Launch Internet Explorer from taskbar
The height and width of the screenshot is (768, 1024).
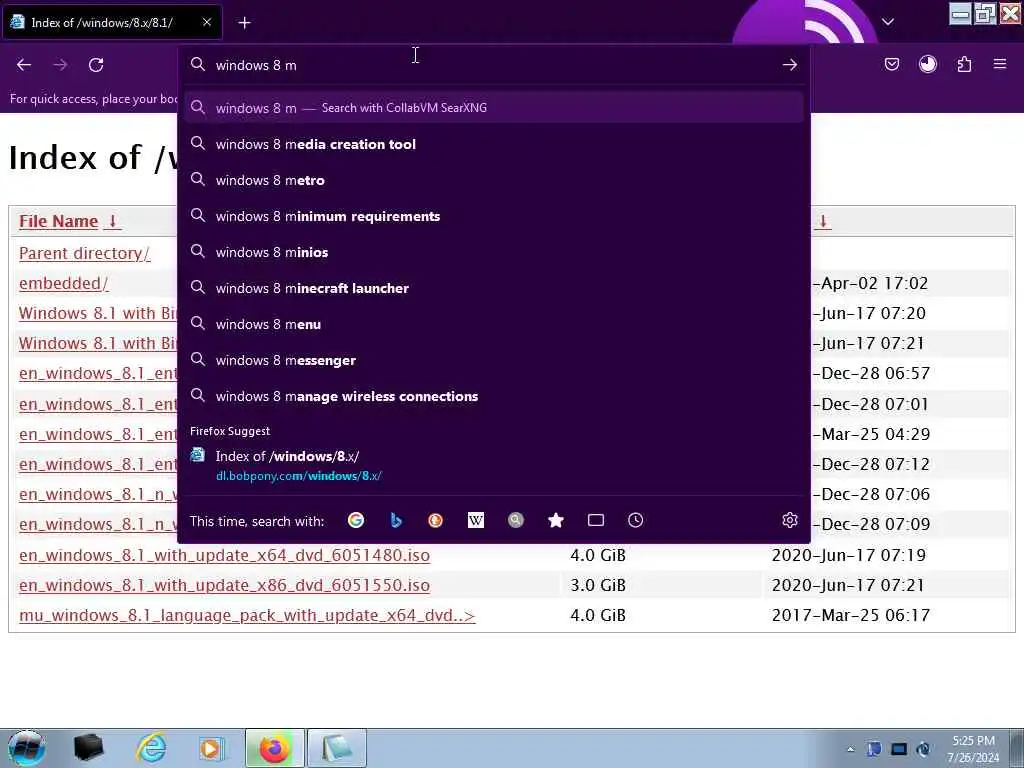[151, 748]
